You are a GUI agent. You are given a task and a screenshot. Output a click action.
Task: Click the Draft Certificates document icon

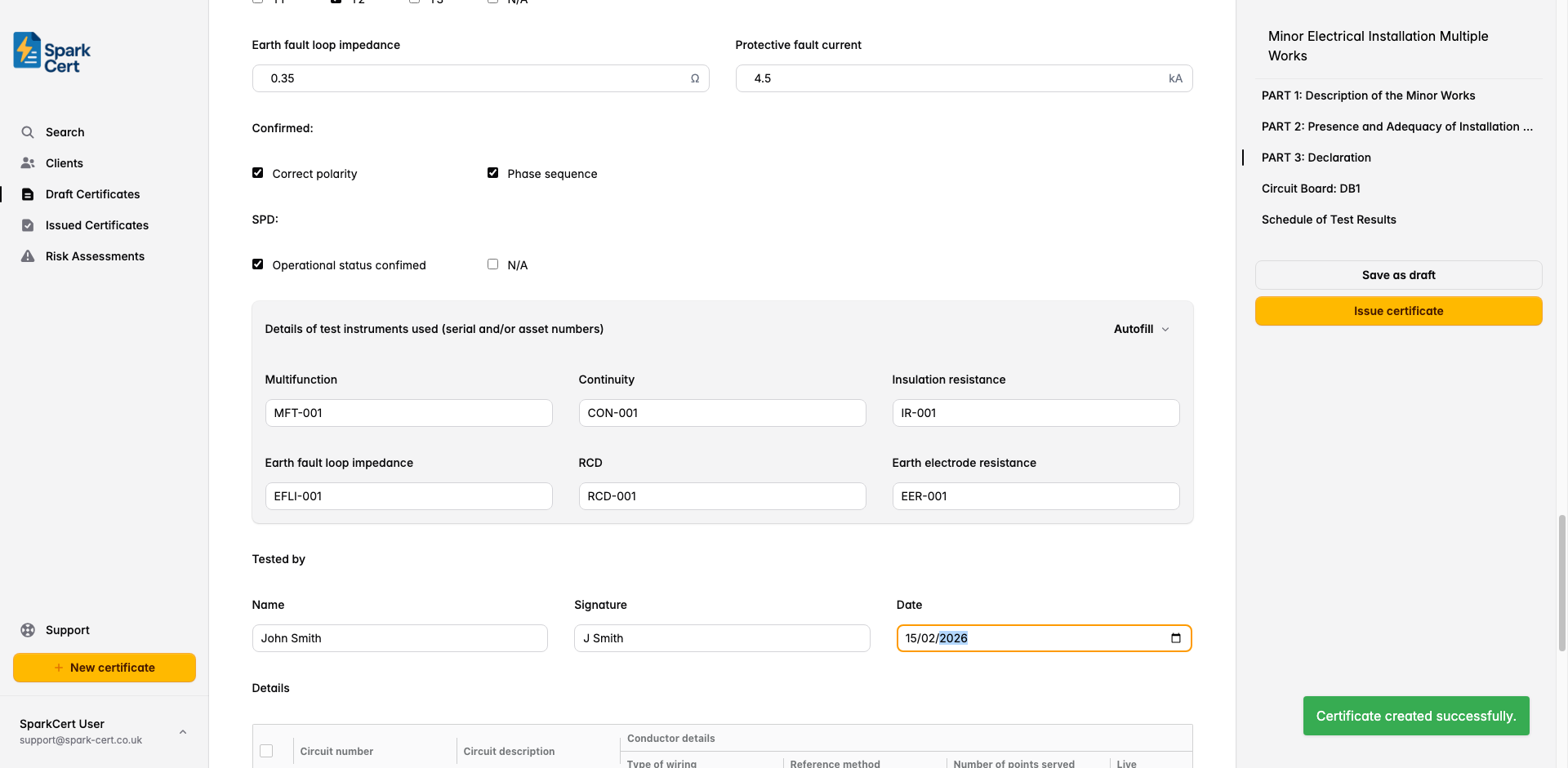point(28,194)
